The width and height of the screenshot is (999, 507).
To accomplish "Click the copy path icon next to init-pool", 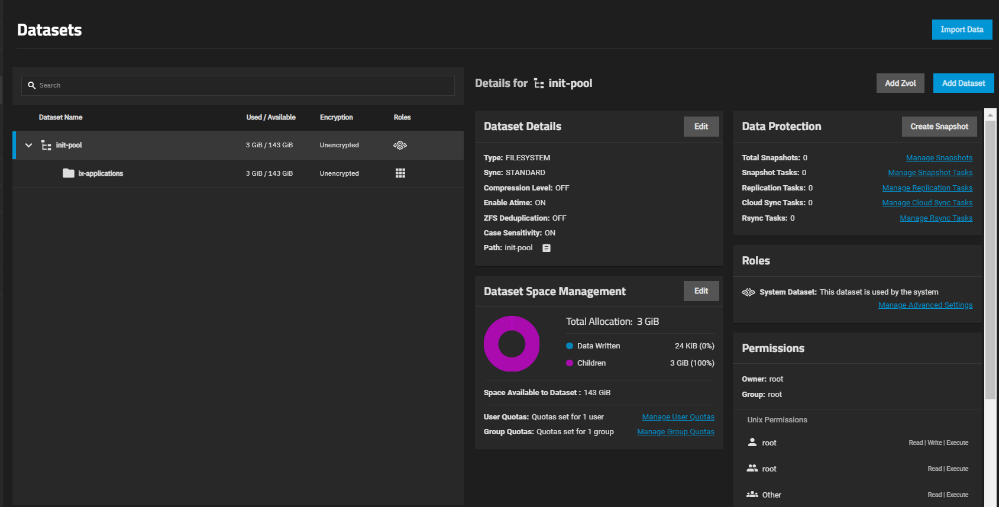I will tap(547, 248).
